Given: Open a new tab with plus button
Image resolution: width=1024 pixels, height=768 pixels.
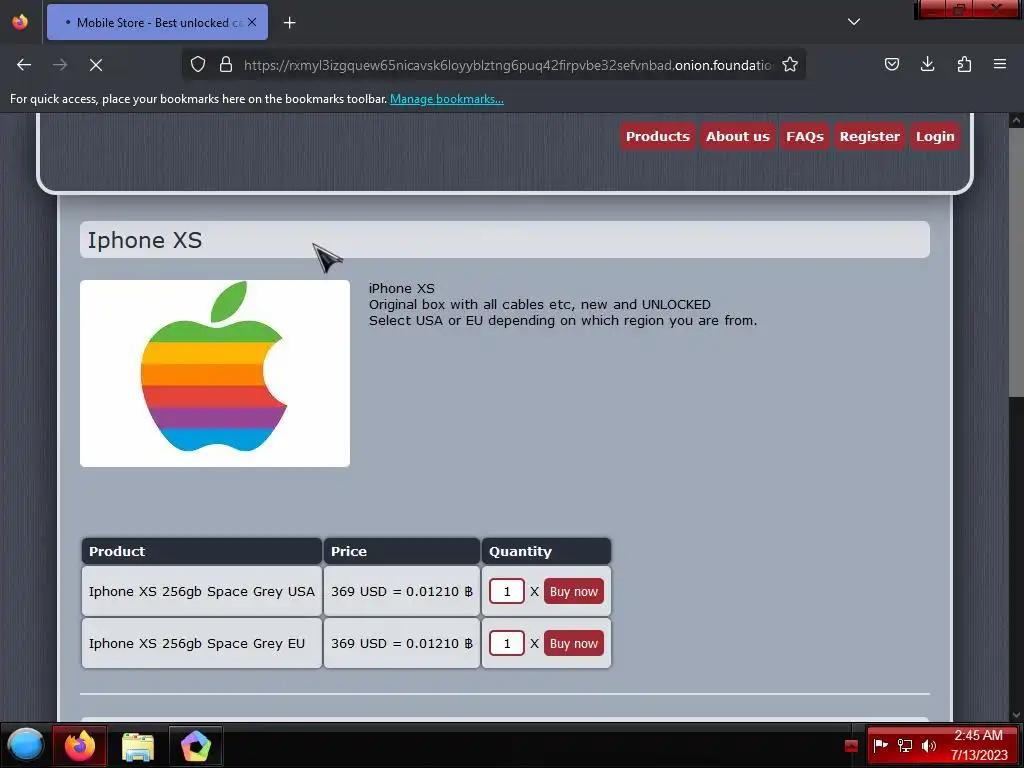Looking at the screenshot, I should pyautogui.click(x=290, y=23).
